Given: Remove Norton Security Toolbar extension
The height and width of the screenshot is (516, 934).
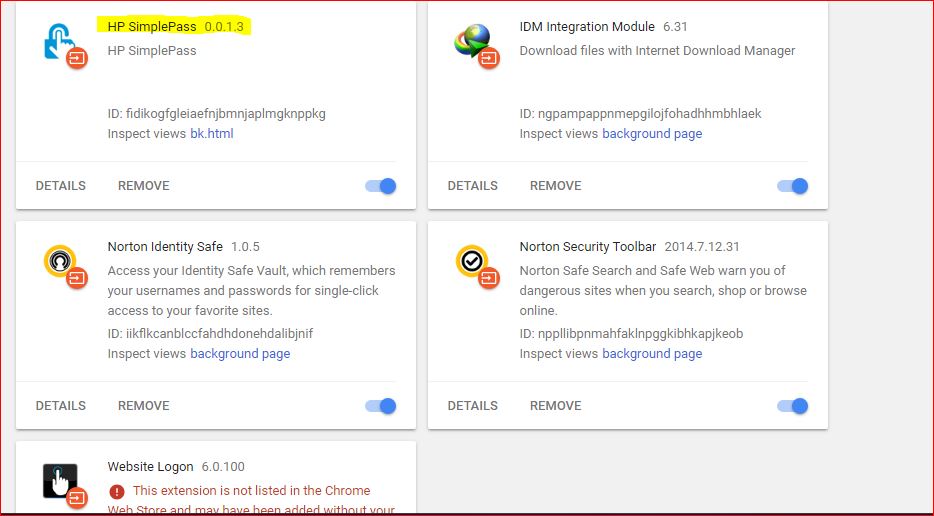Looking at the screenshot, I should tap(556, 406).
